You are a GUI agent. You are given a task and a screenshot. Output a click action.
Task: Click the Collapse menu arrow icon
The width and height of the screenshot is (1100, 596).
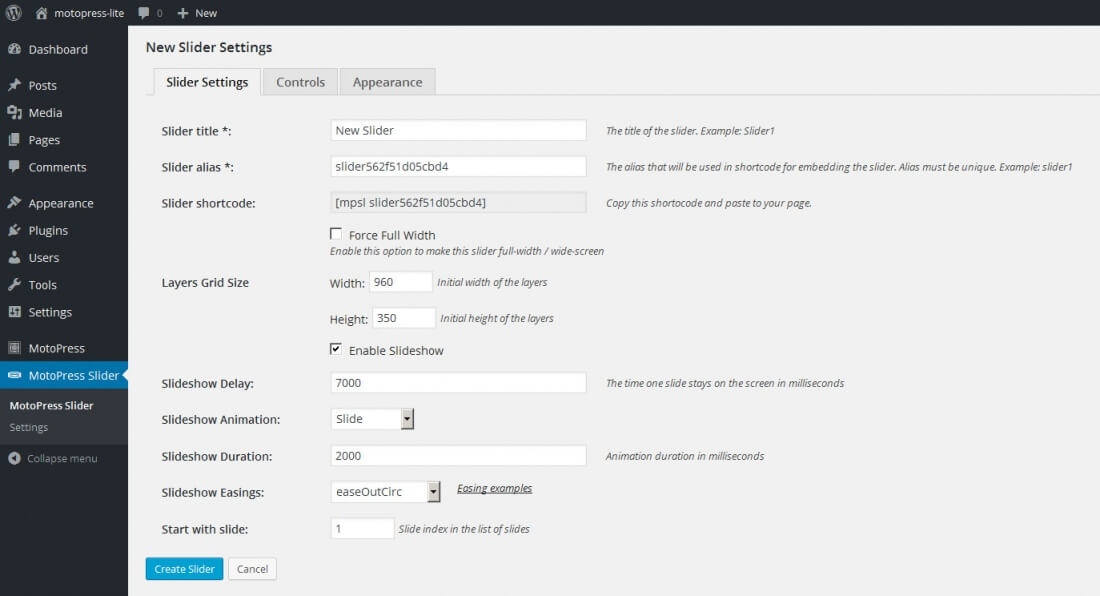[14, 459]
